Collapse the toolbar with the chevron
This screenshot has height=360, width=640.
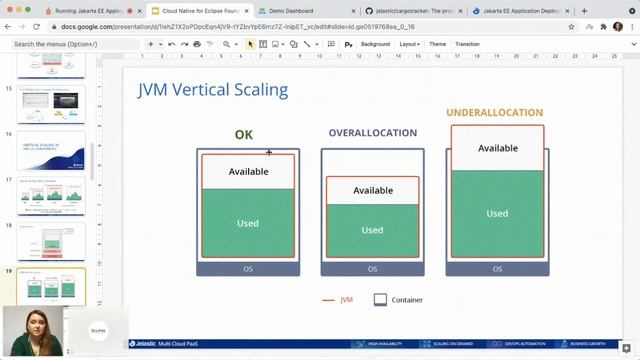click(633, 44)
